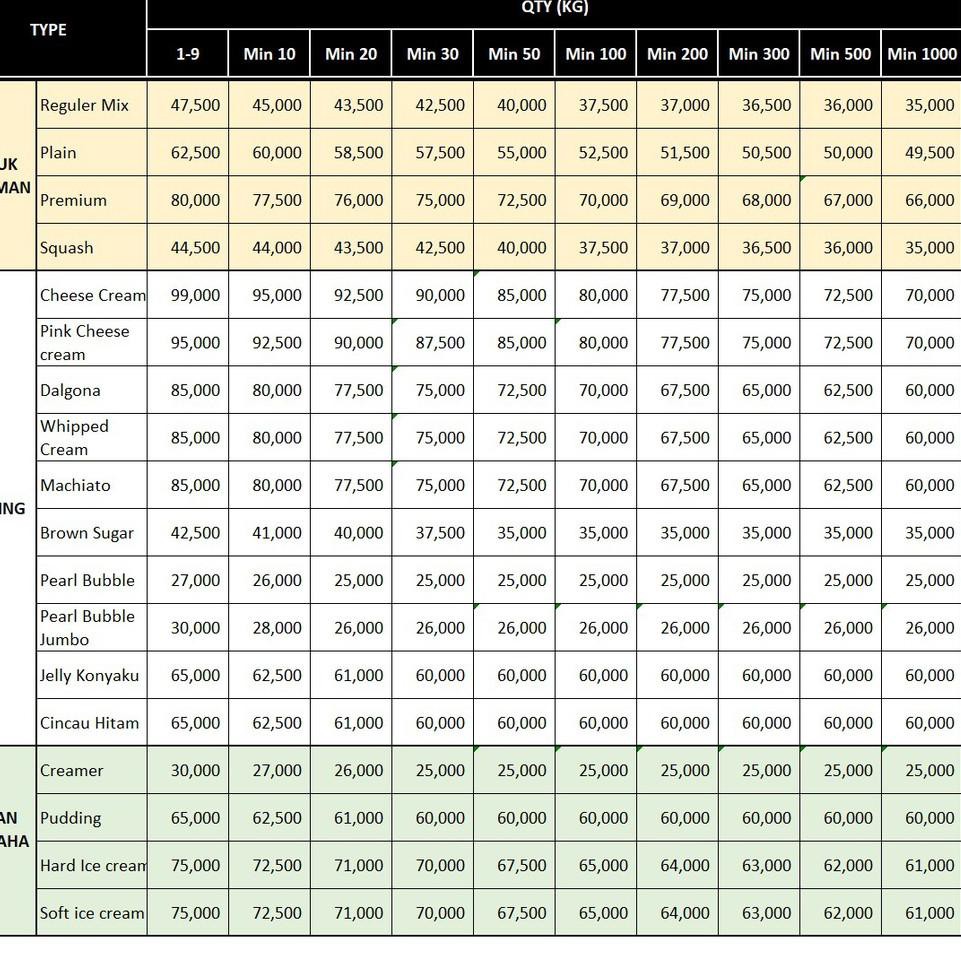Click Cheese Cream Min 20 price 92,500
Image resolution: width=961 pixels, height=961 pixels.
(351, 295)
